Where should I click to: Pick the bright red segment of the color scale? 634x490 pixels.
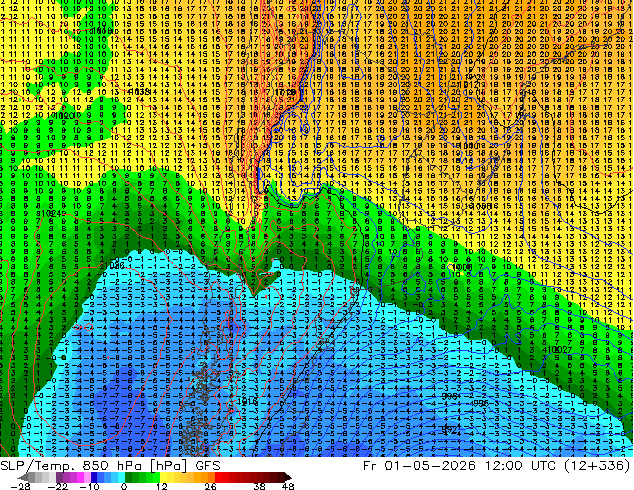[218, 477]
